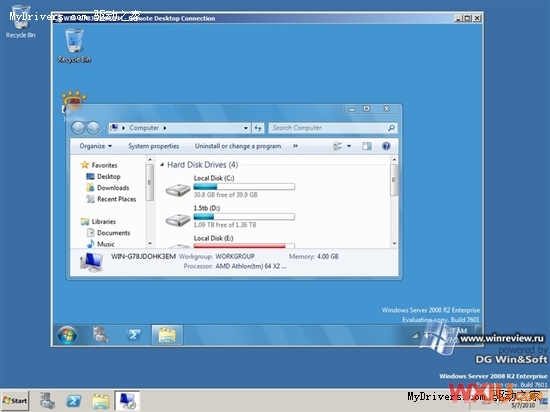
Task: Launch Server Manager in the remote taskbar
Action: click(x=101, y=335)
